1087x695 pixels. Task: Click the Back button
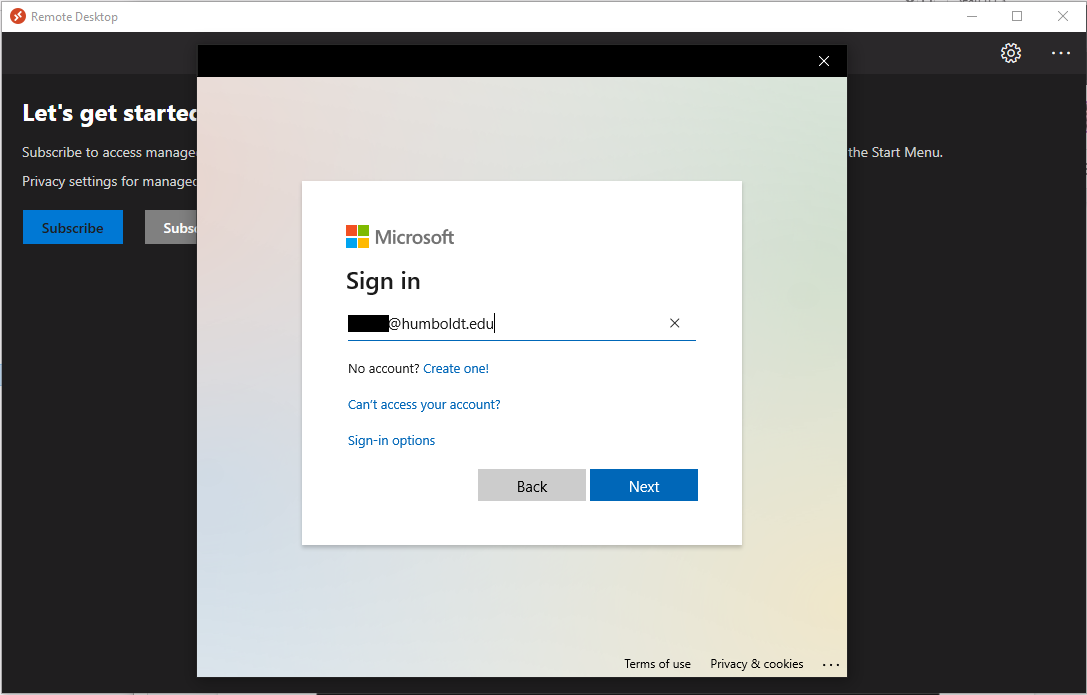pos(532,485)
